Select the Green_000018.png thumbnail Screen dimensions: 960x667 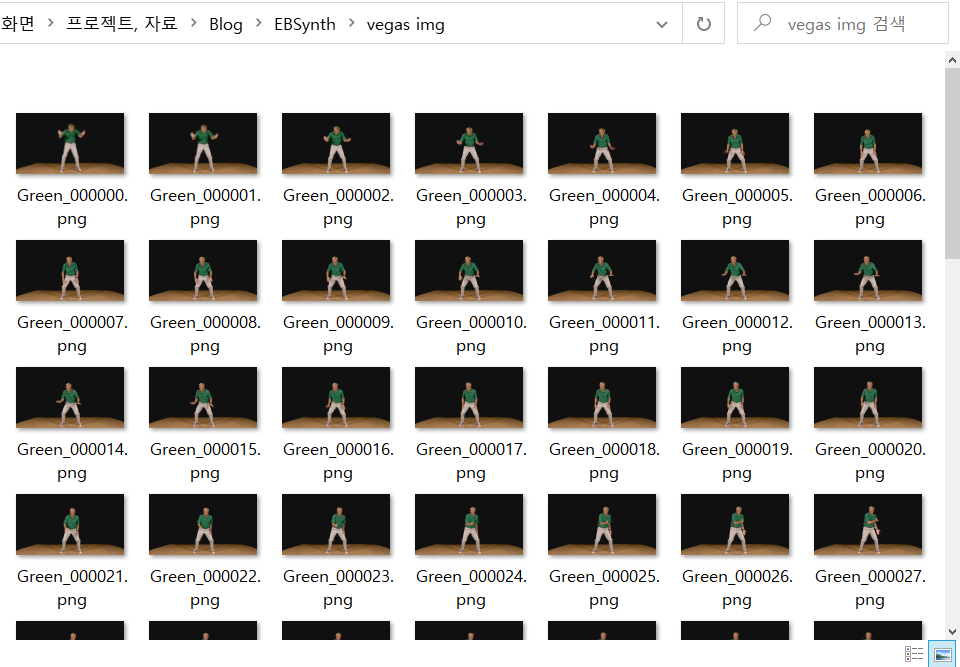pyautogui.click(x=602, y=398)
